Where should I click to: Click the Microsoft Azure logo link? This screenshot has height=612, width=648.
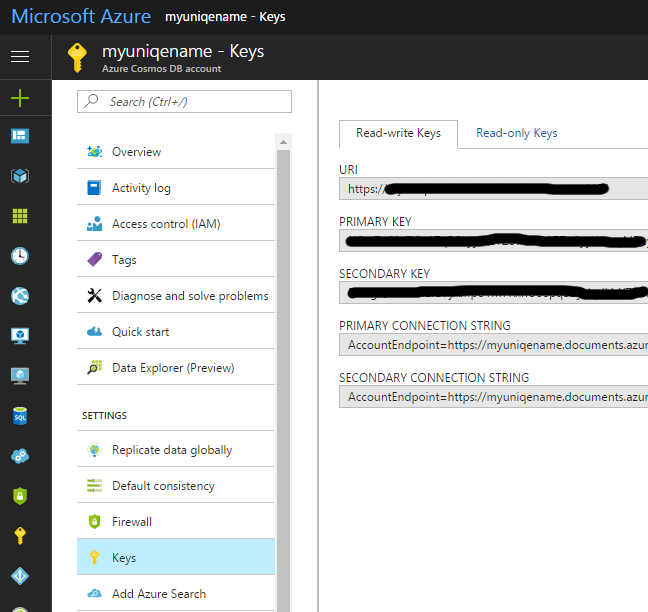[81, 17]
